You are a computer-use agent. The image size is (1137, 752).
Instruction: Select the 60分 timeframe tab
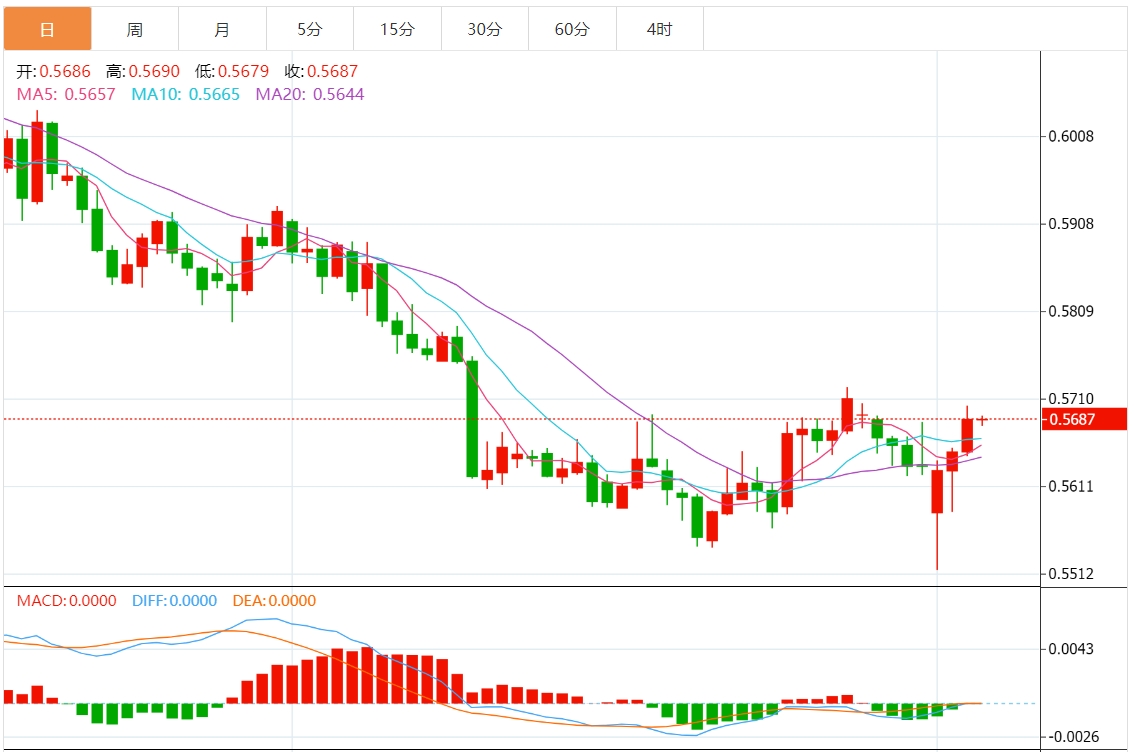tap(572, 29)
